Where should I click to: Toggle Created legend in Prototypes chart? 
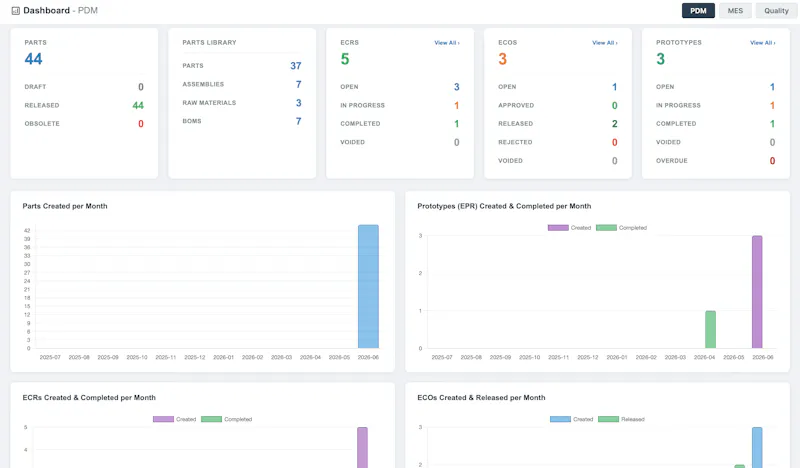click(569, 228)
